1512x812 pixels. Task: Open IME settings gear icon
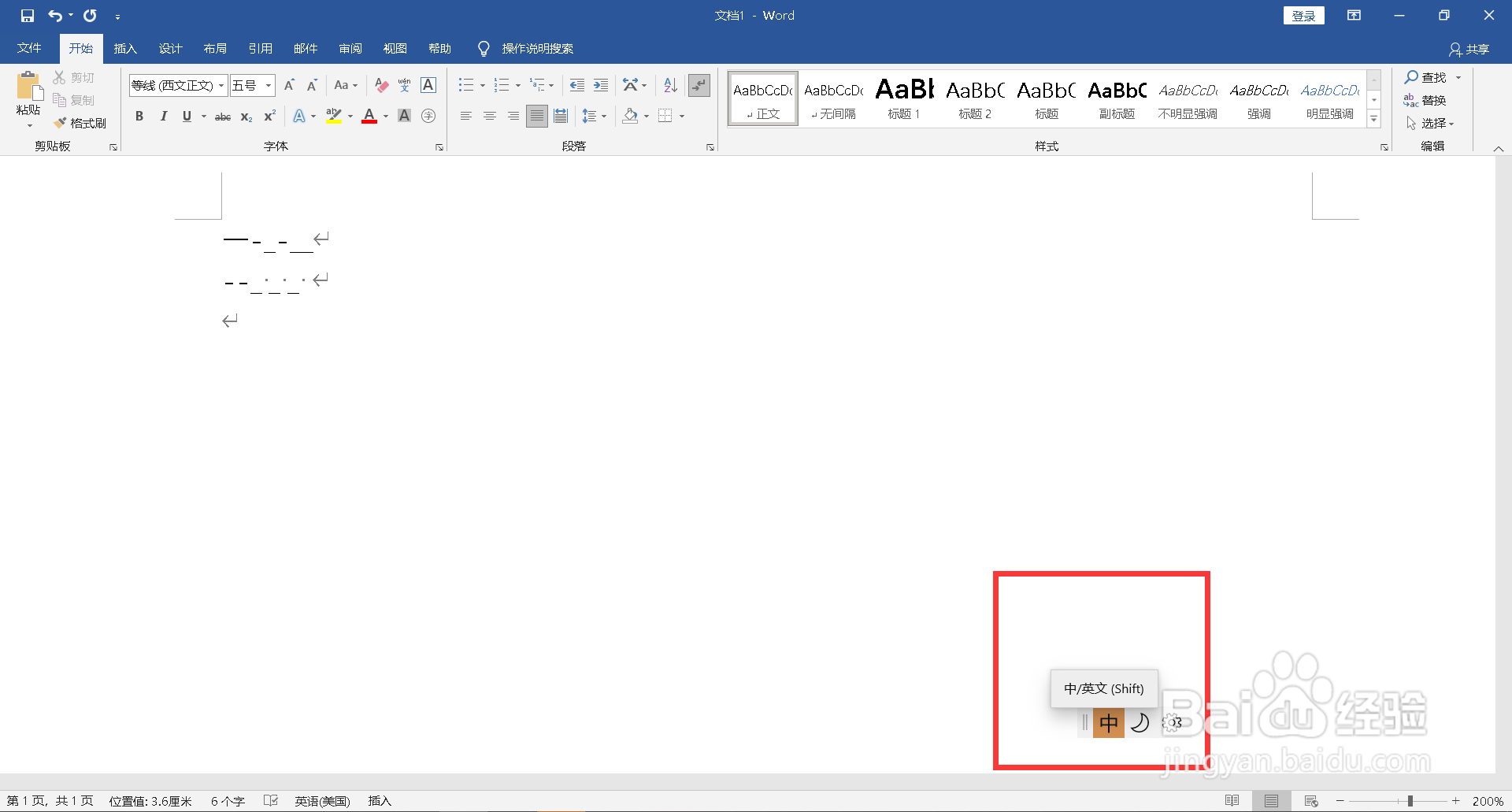click(x=1172, y=722)
